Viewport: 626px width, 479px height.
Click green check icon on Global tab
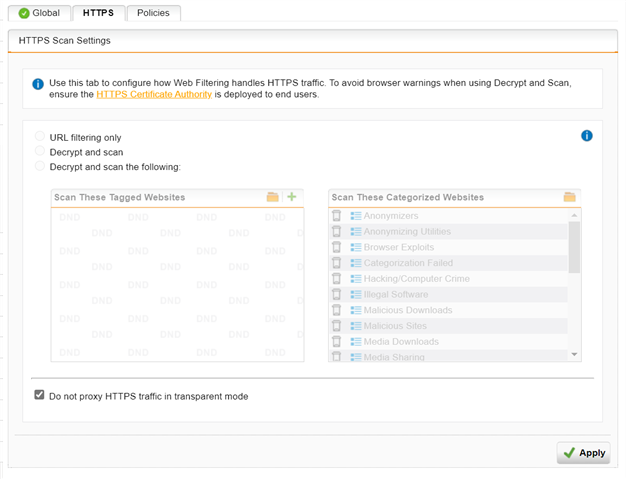pos(24,13)
